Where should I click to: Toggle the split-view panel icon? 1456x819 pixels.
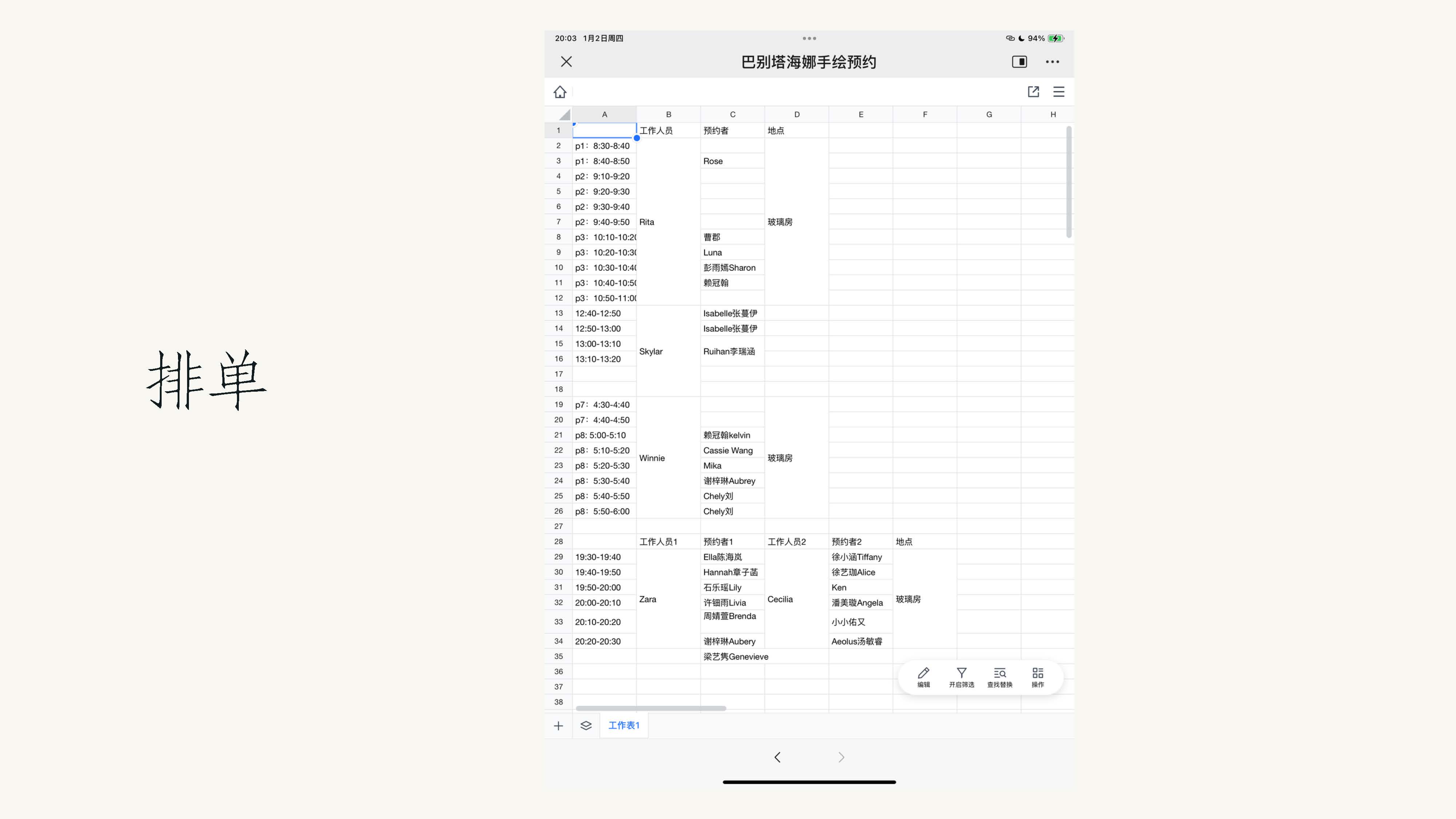[x=1019, y=62]
